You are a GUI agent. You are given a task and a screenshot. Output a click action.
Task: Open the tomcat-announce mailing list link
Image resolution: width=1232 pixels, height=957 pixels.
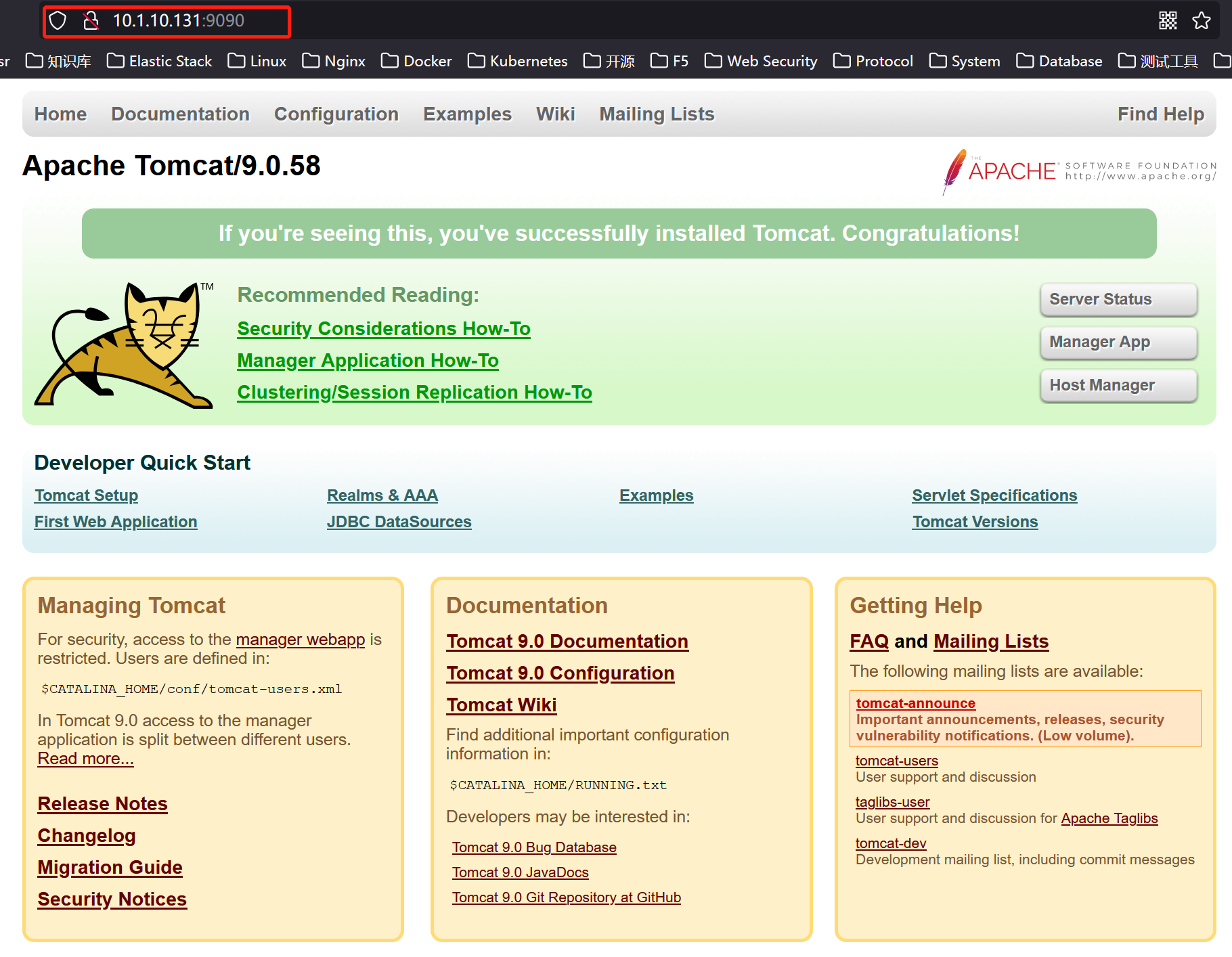[916, 703]
